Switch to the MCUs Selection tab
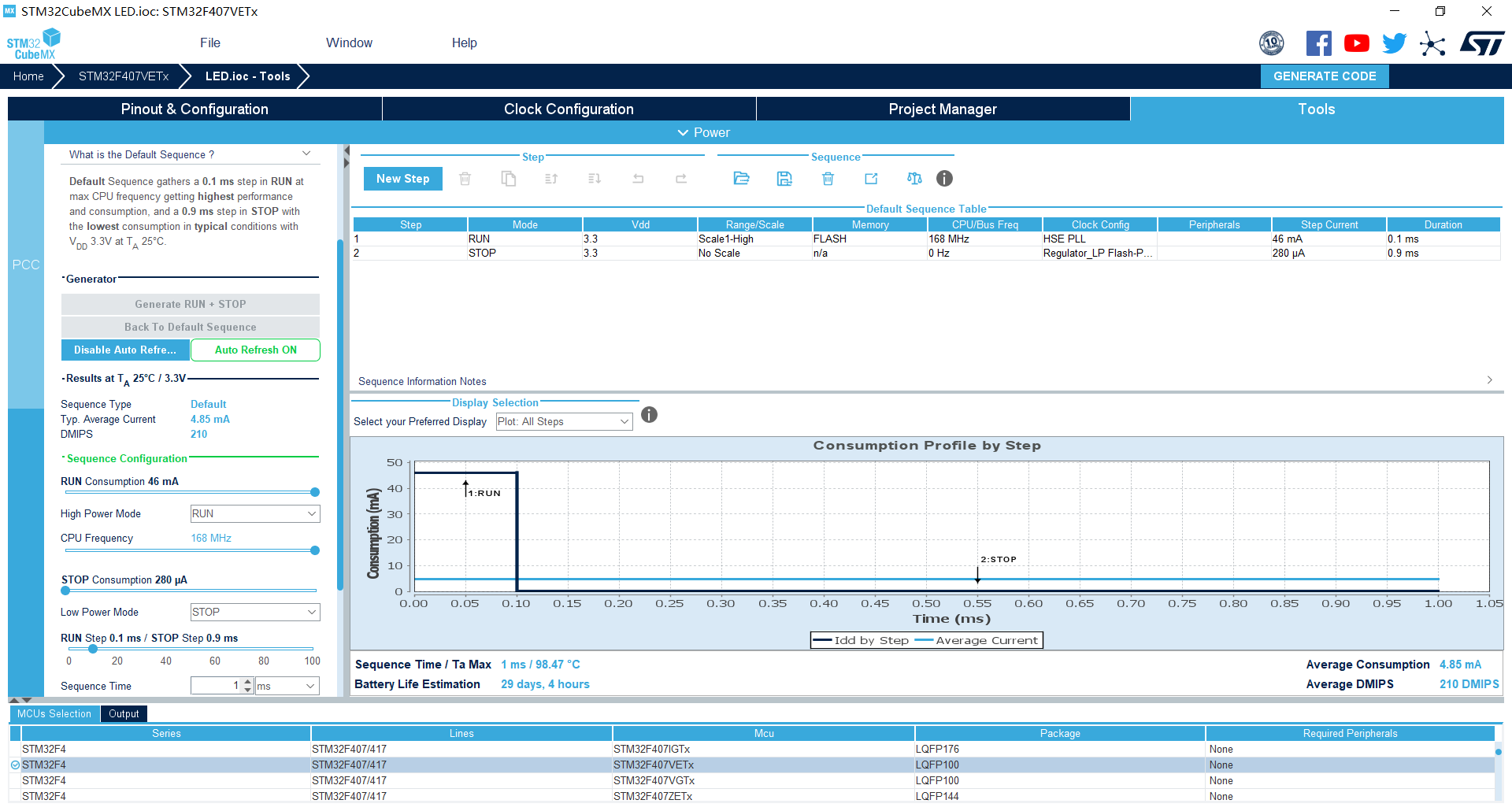 (x=54, y=714)
